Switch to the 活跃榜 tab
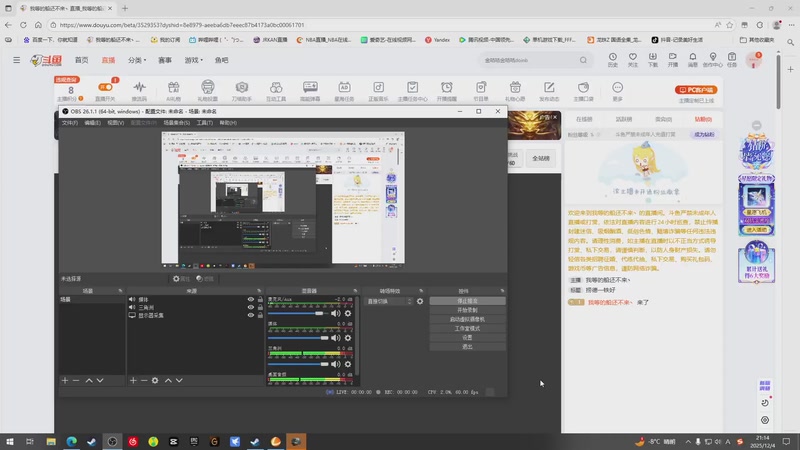Screen dimensions: 800x450 [623, 119]
